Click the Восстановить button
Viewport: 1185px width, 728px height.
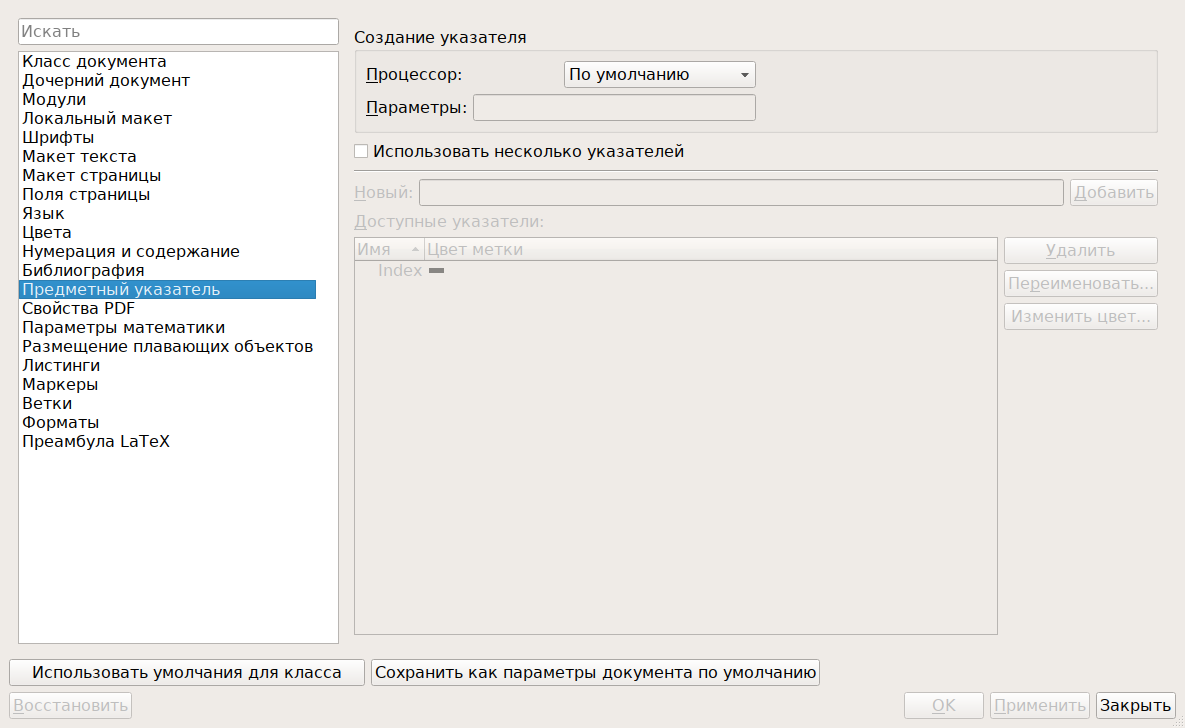(x=70, y=705)
